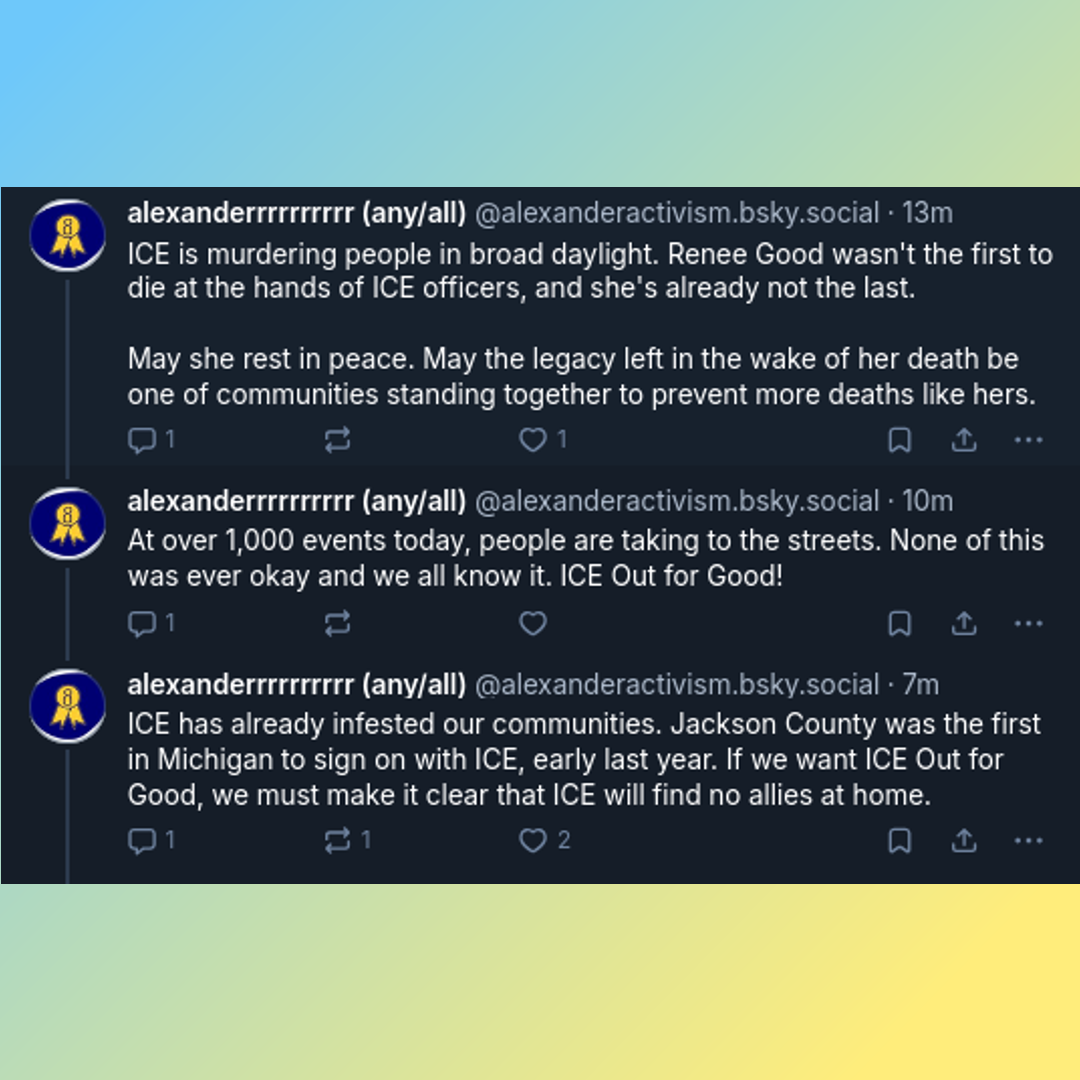Share the 10m-old post
Viewport: 1080px width, 1080px height.
964,624
